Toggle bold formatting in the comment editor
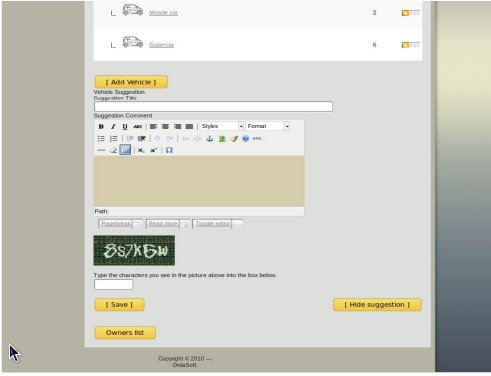This screenshot has width=491, height=376. pyautogui.click(x=101, y=127)
